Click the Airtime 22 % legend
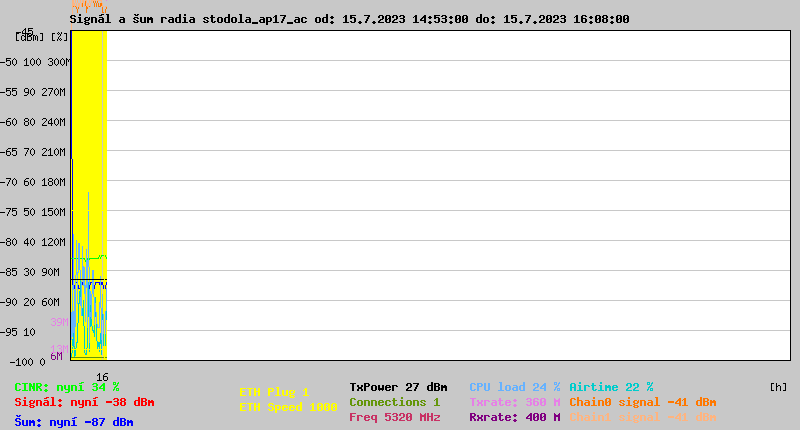Viewport: 800px width, 430px height. (x=611, y=387)
